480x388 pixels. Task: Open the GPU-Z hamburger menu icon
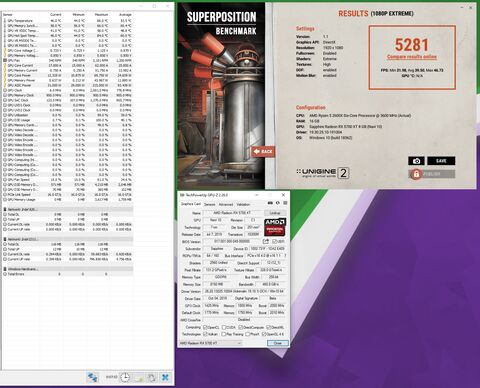pyautogui.click(x=285, y=203)
